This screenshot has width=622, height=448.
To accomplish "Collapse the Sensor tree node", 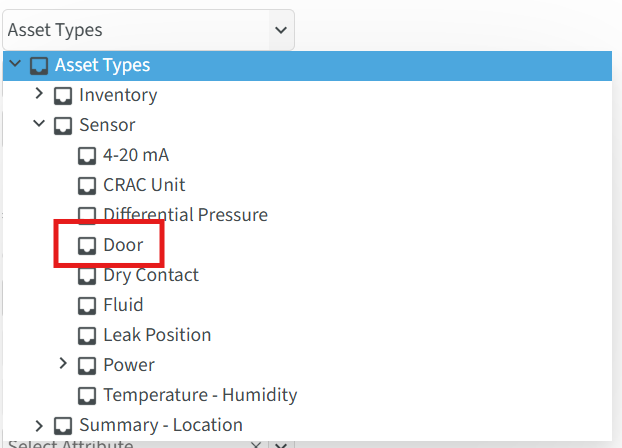I will (x=39, y=125).
